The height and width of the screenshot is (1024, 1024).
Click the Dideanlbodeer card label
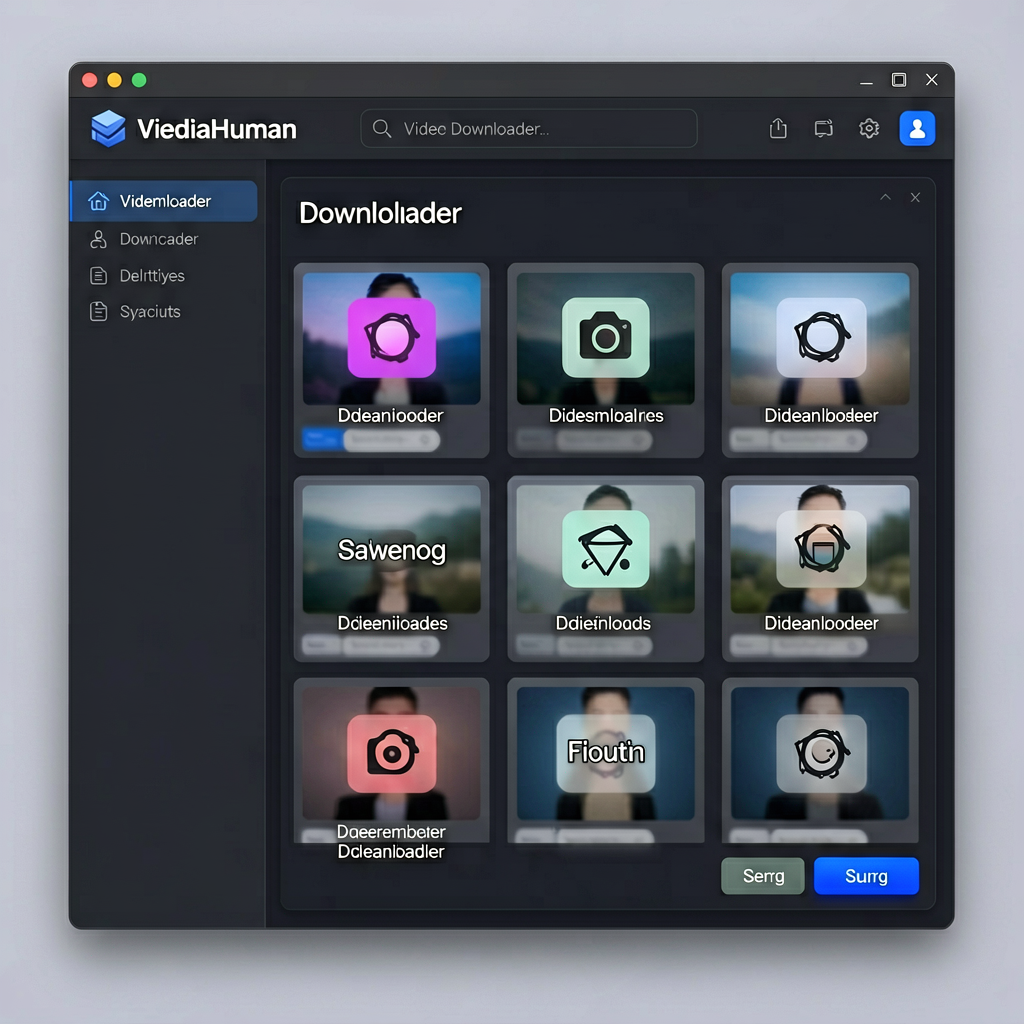tap(821, 415)
